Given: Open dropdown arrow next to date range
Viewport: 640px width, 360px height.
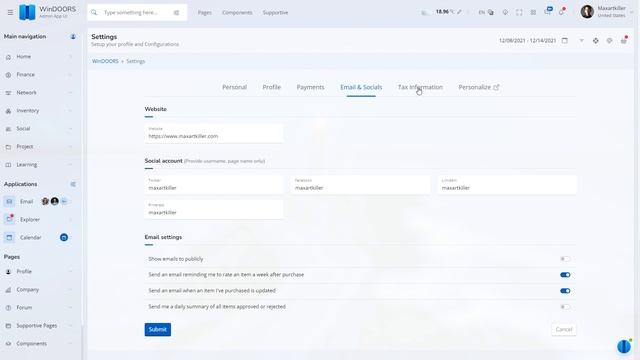Looking at the screenshot, I should click(582, 40).
